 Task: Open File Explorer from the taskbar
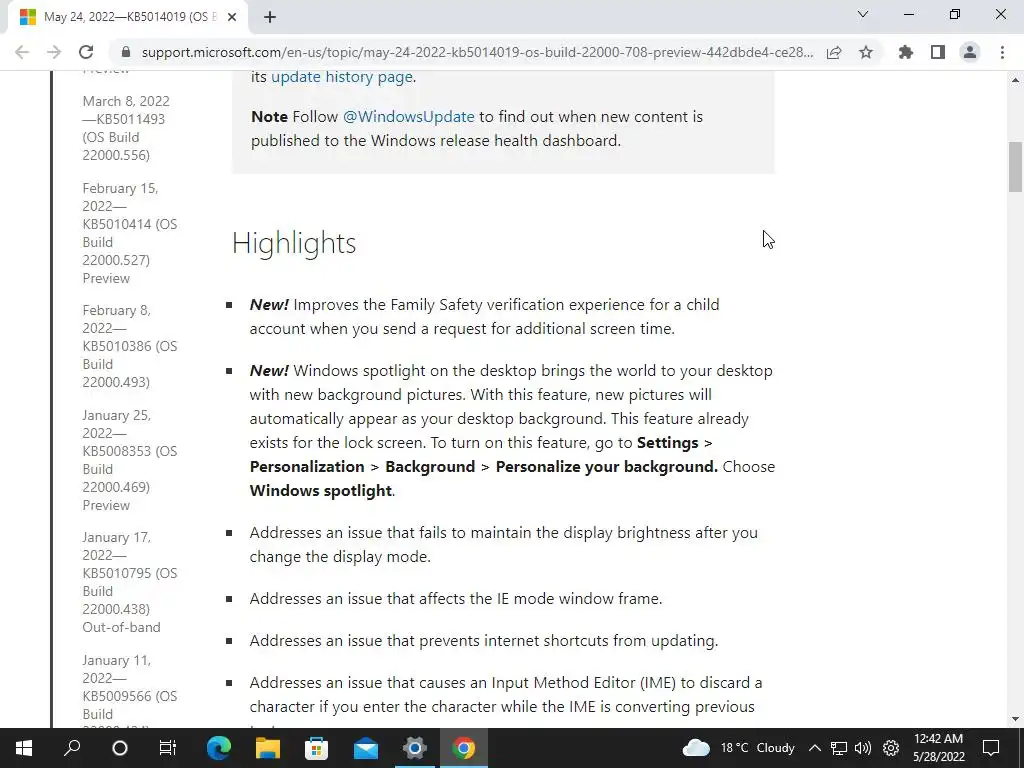tap(268, 748)
